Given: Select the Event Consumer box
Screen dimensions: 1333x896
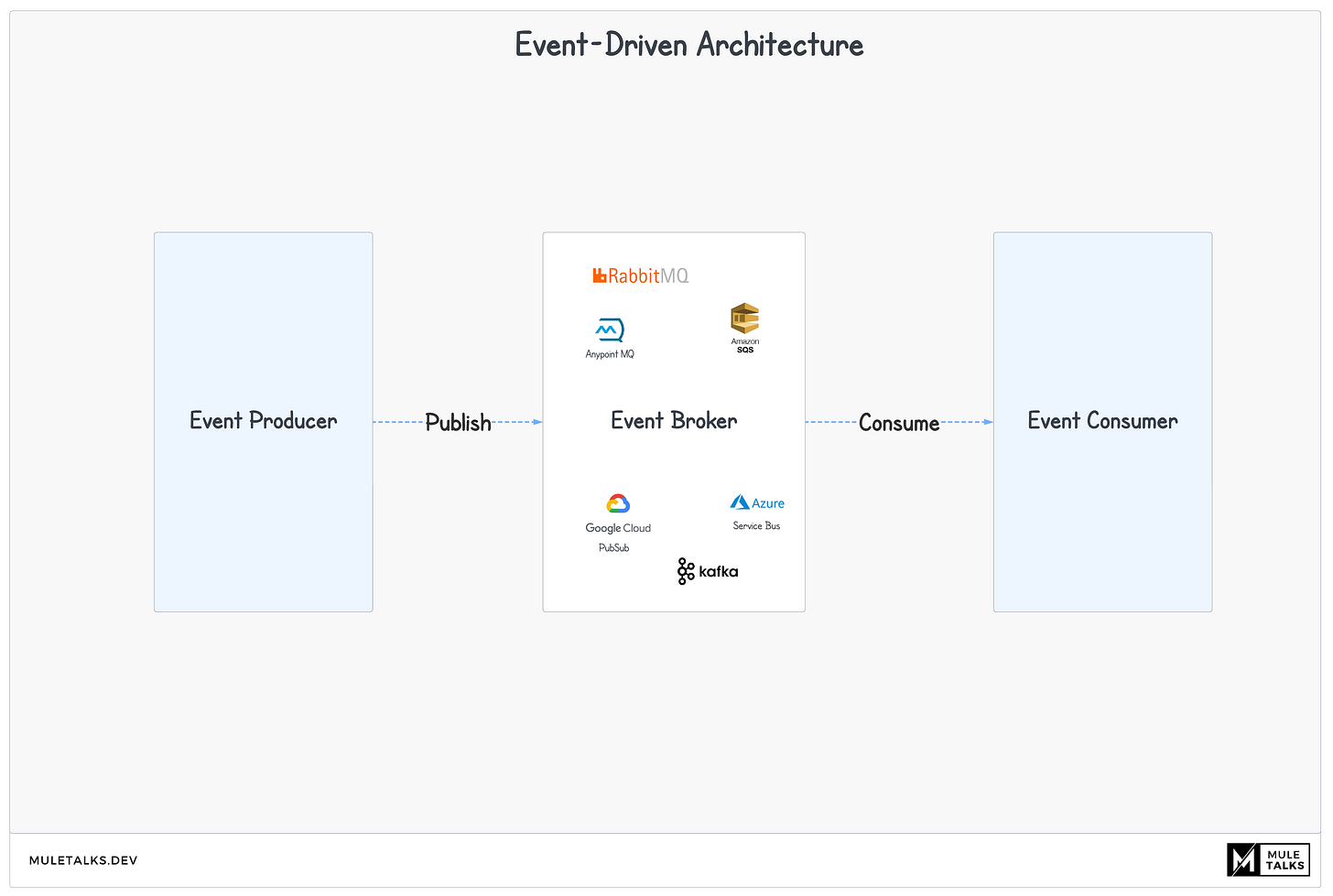Looking at the screenshot, I should (x=1102, y=422).
